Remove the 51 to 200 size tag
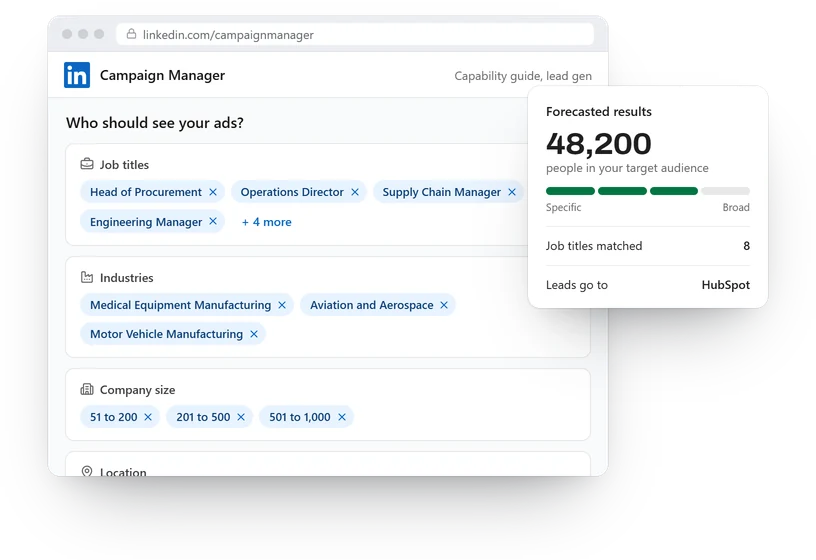The image size is (816, 560). (148, 417)
